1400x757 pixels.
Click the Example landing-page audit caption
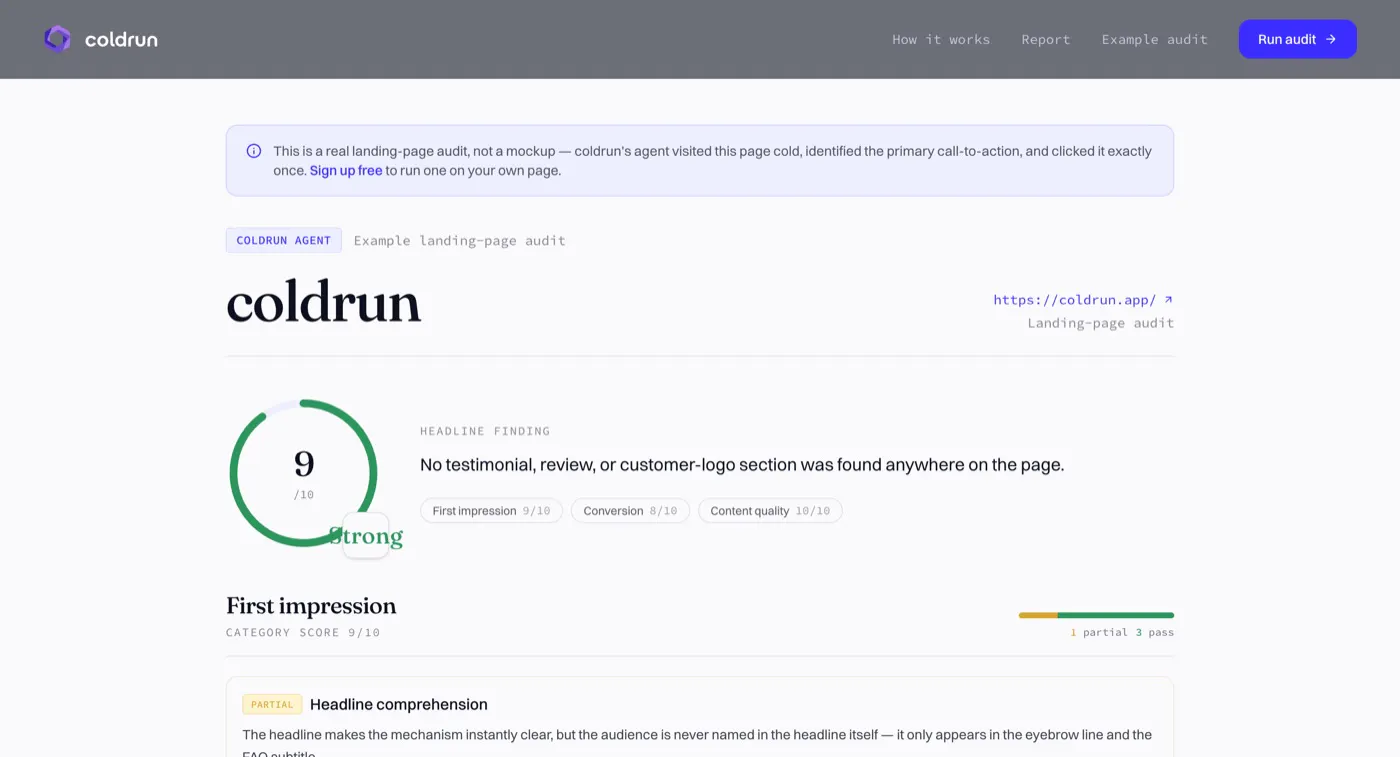click(460, 241)
